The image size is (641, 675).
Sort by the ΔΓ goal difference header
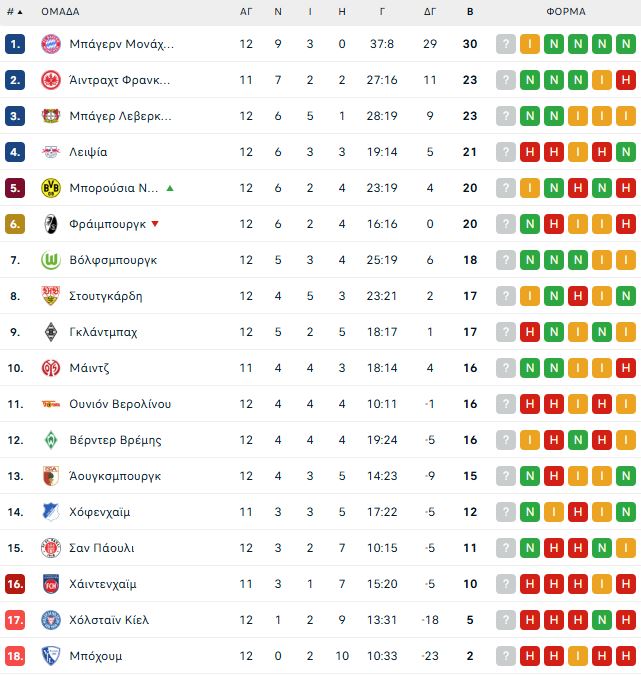(430, 12)
